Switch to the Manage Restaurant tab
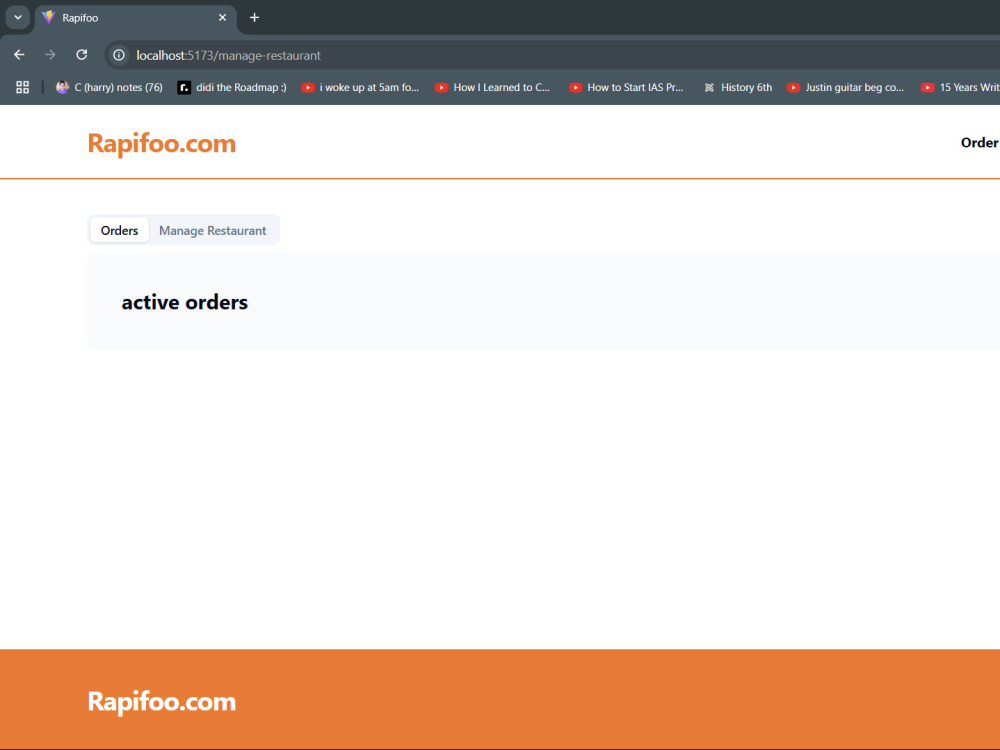The image size is (1000, 750). pos(212,230)
